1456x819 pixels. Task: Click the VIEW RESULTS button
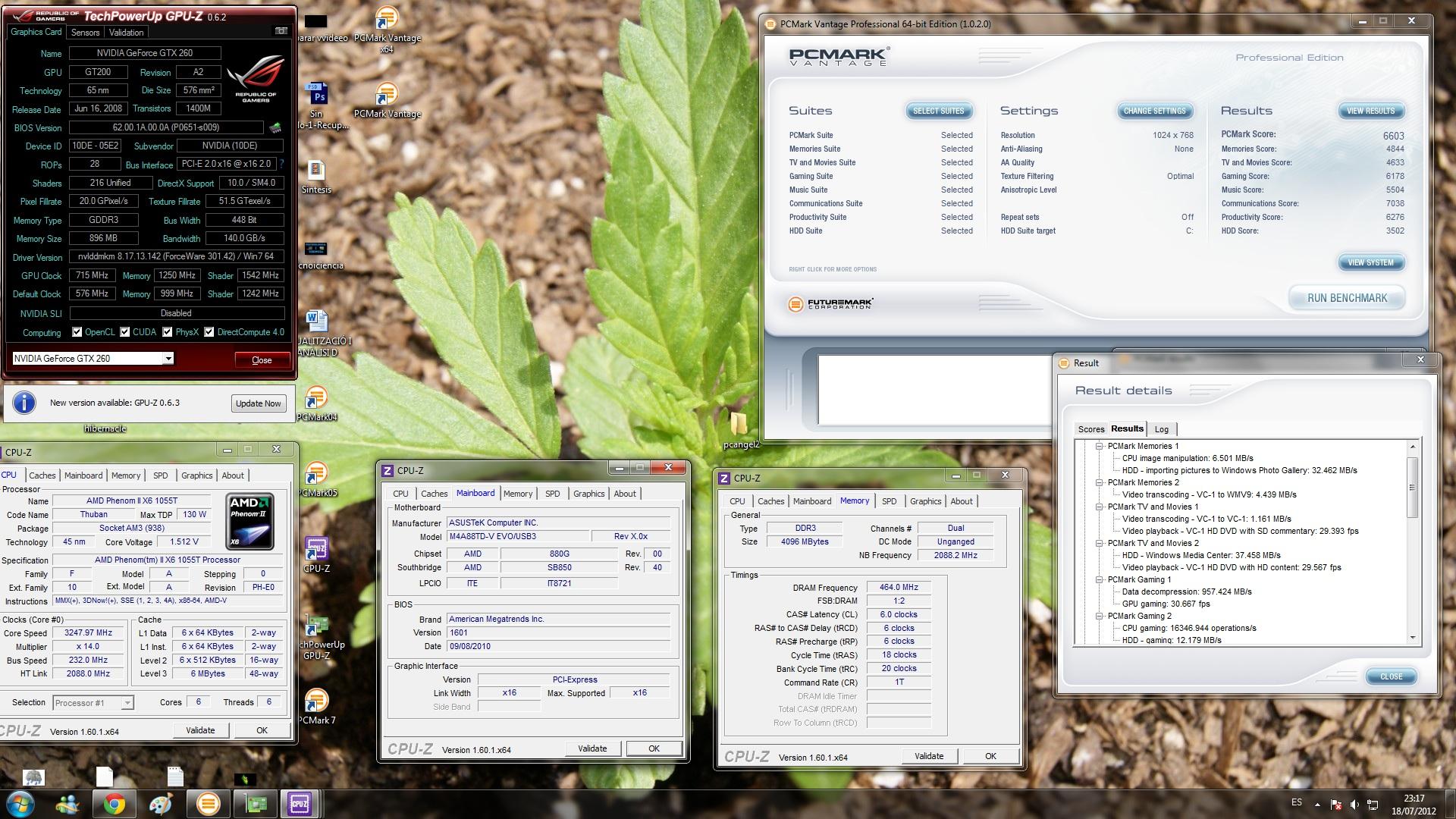tap(1370, 111)
